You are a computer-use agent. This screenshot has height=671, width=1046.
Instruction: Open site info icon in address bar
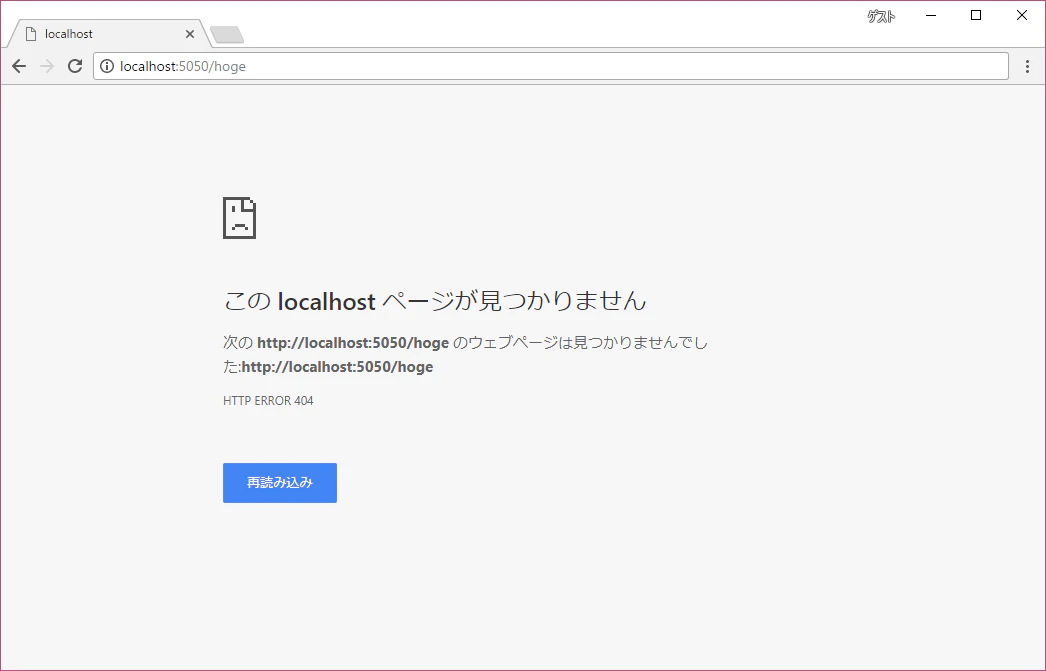(x=107, y=66)
